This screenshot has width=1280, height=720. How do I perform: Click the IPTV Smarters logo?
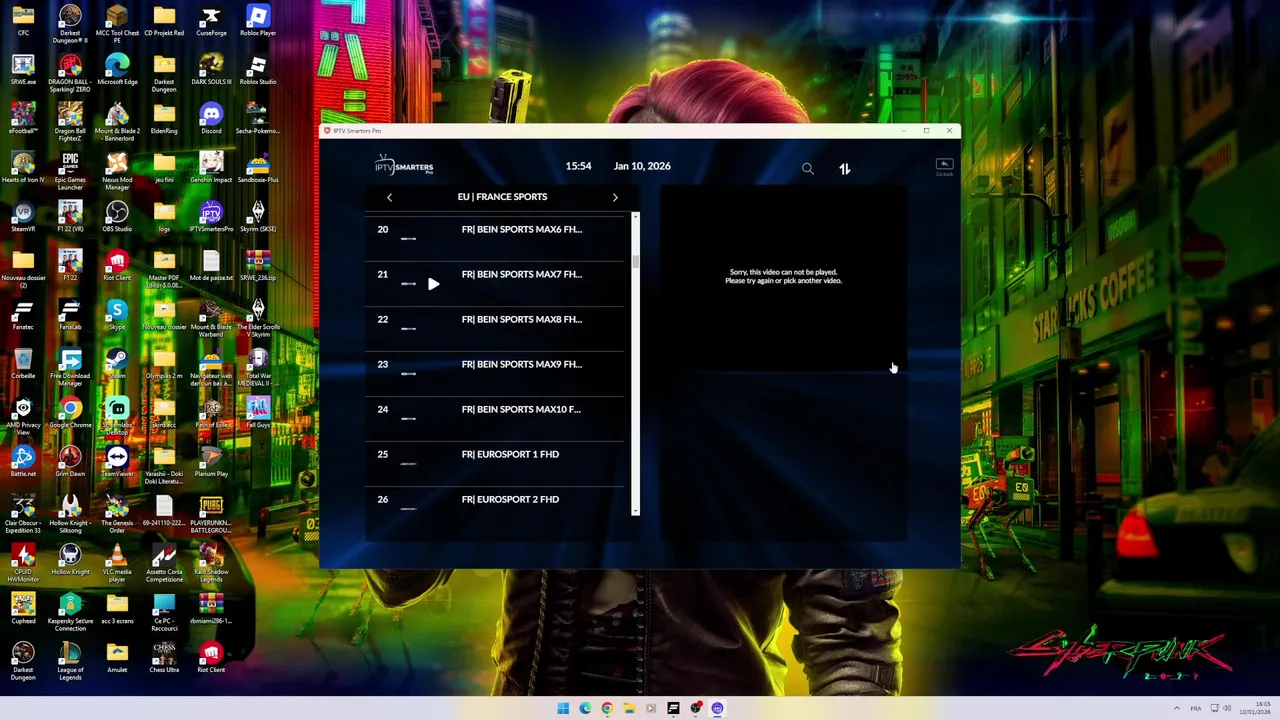pos(404,166)
